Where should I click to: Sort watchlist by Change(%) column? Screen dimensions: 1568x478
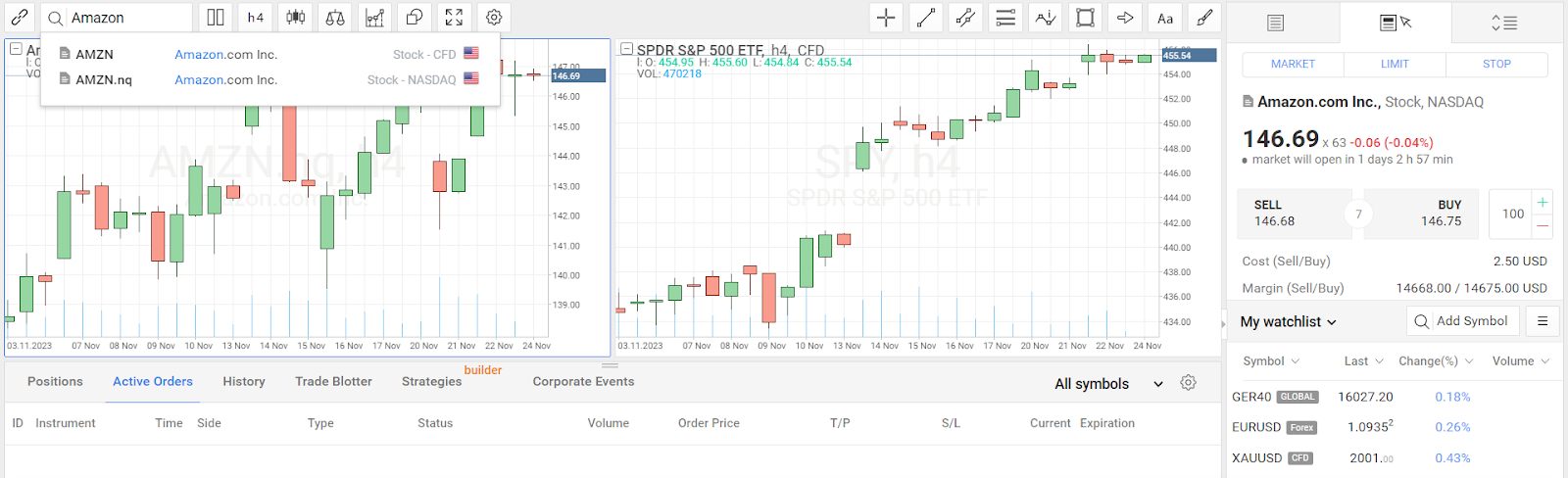pyautogui.click(x=1436, y=361)
